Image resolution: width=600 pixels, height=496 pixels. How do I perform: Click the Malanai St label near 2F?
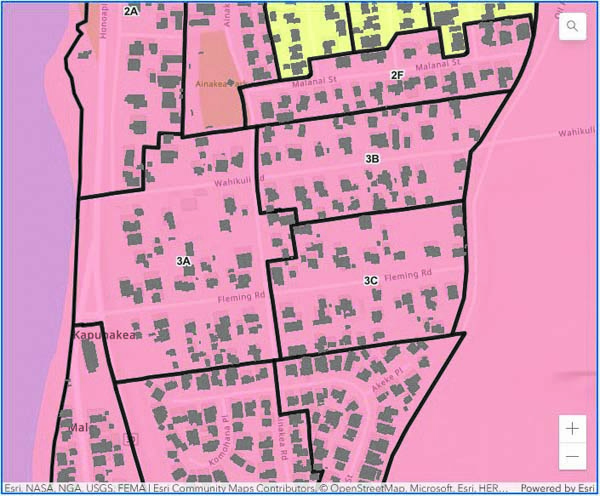coord(438,65)
